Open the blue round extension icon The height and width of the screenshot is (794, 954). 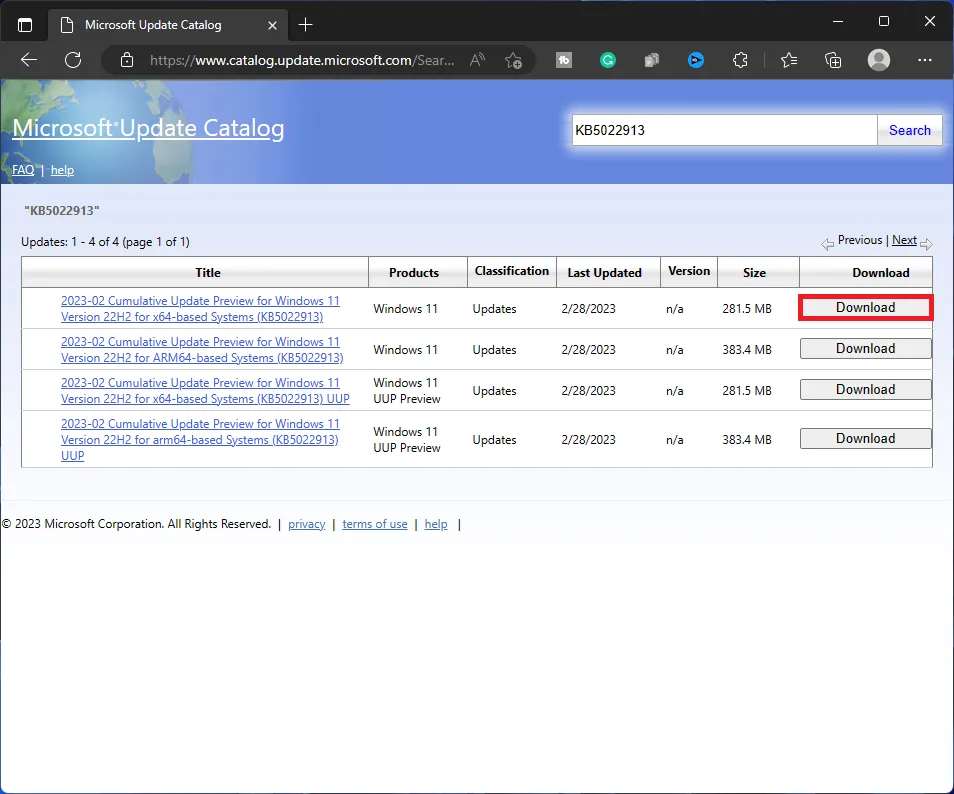point(696,60)
